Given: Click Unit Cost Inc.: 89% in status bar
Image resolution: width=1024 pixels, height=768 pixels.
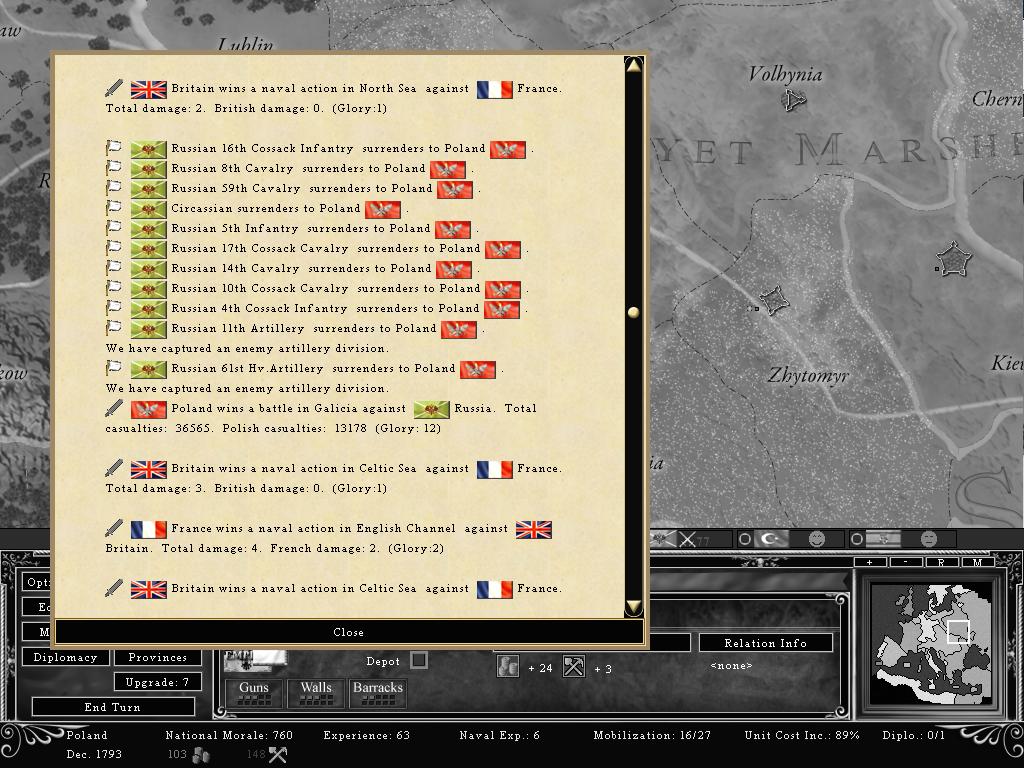Looking at the screenshot, I should click(802, 735).
